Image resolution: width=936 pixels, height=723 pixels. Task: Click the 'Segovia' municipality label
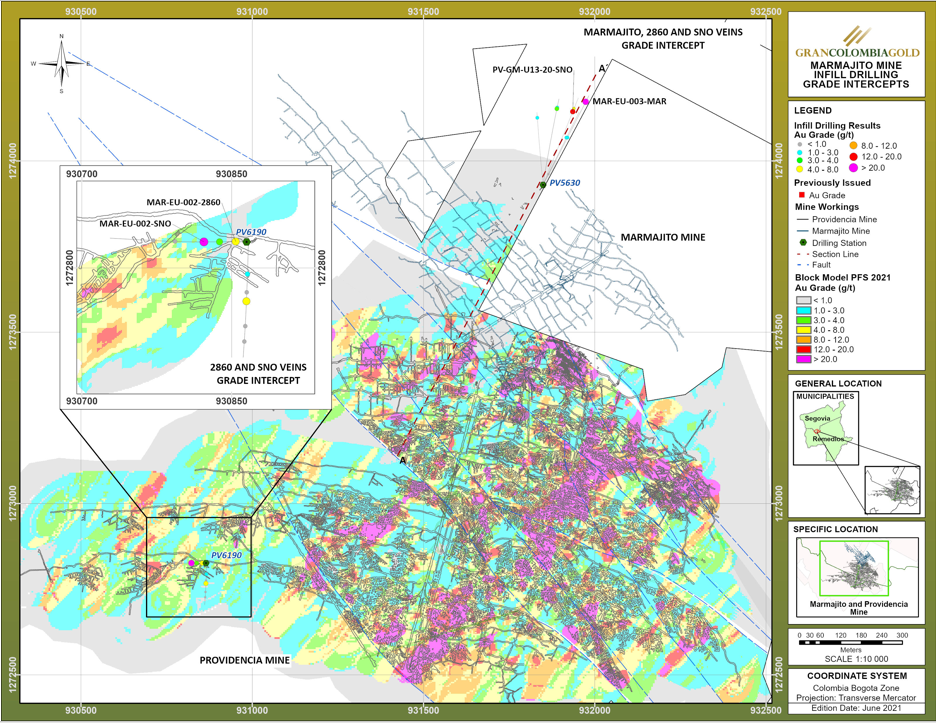tap(817, 419)
